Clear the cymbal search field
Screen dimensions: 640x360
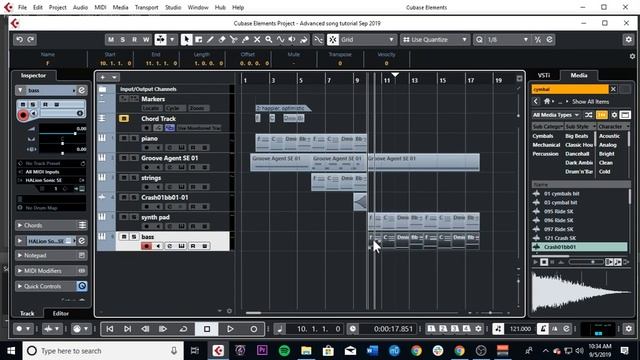613,89
